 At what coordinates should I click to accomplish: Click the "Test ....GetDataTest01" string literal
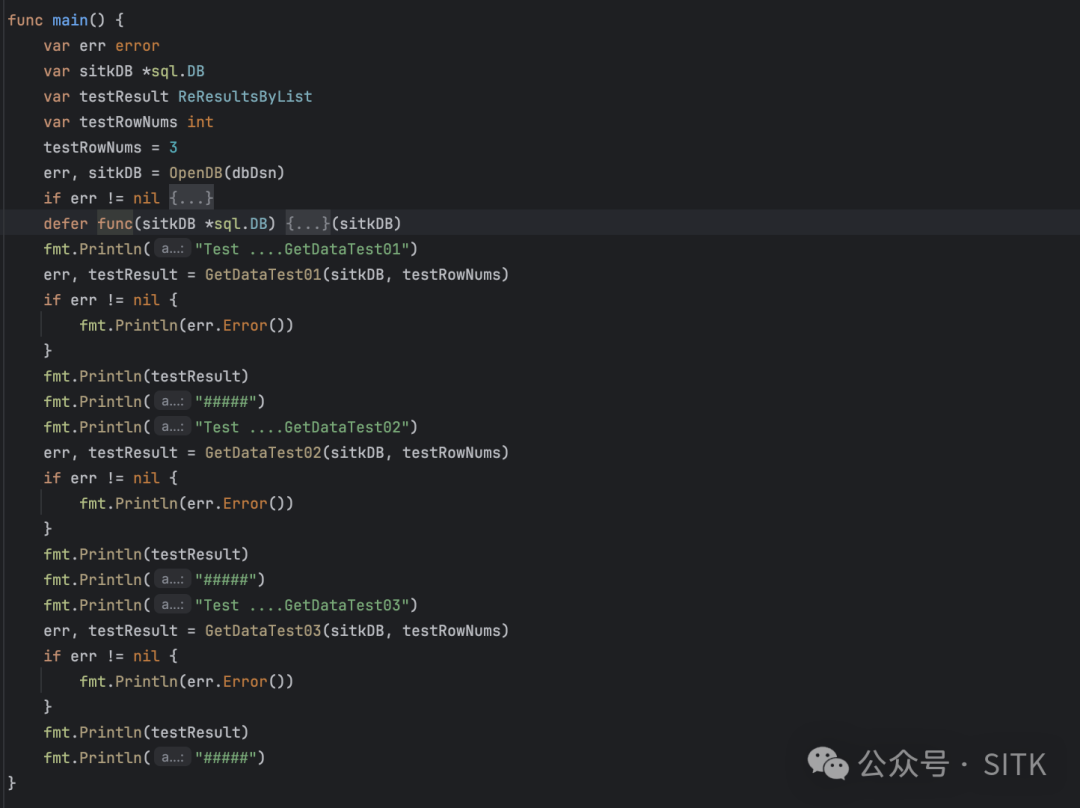coord(305,249)
